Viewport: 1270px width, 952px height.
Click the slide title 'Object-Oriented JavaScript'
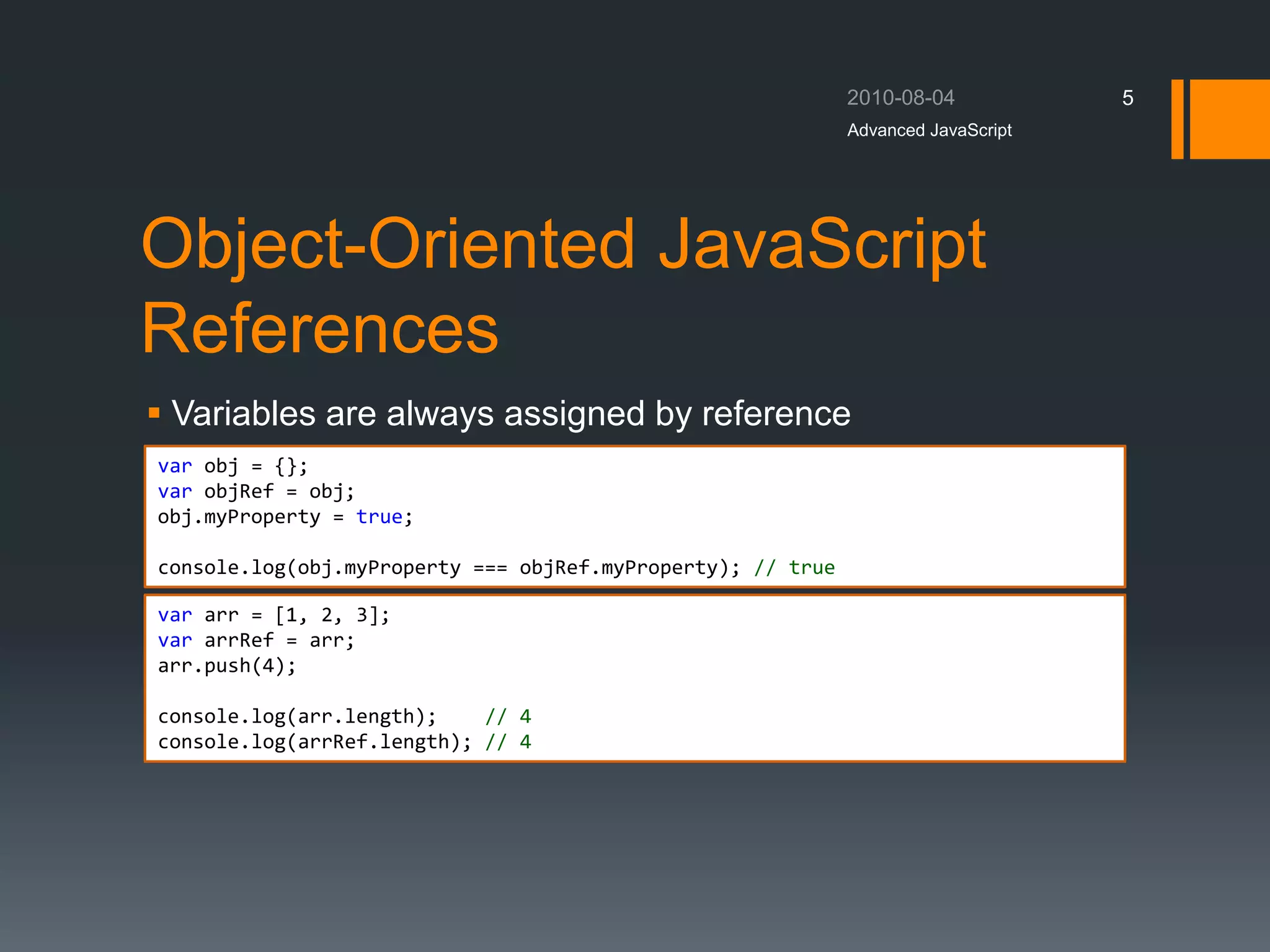click(563, 245)
